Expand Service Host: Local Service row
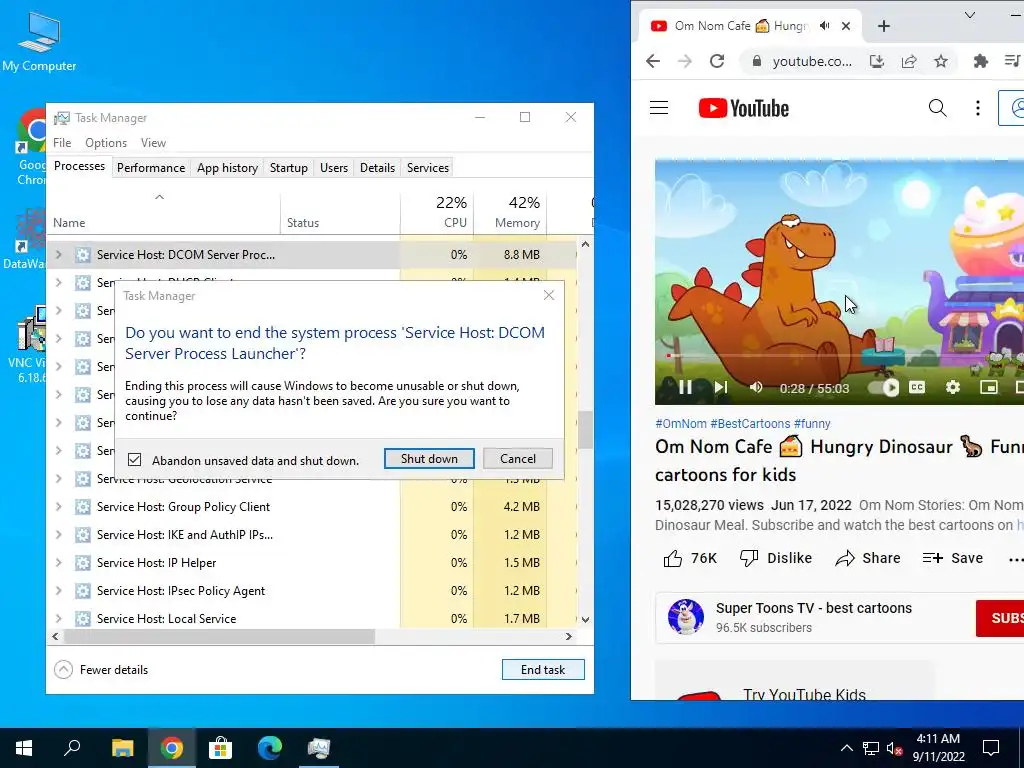This screenshot has height=768, width=1024. tap(59, 618)
